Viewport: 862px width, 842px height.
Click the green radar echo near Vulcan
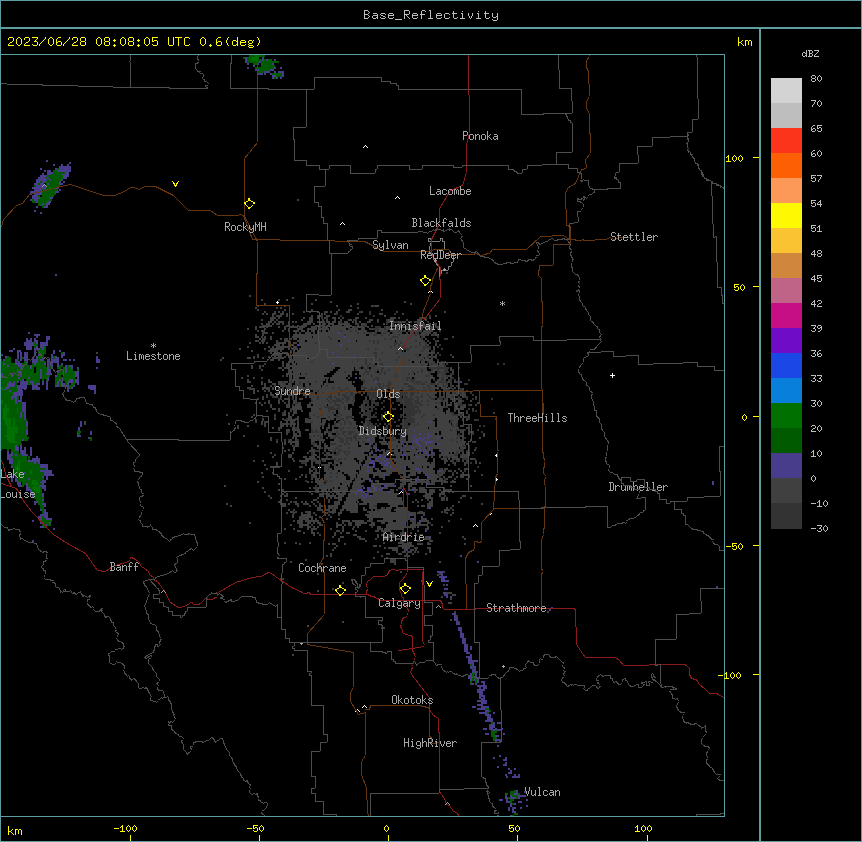514,795
